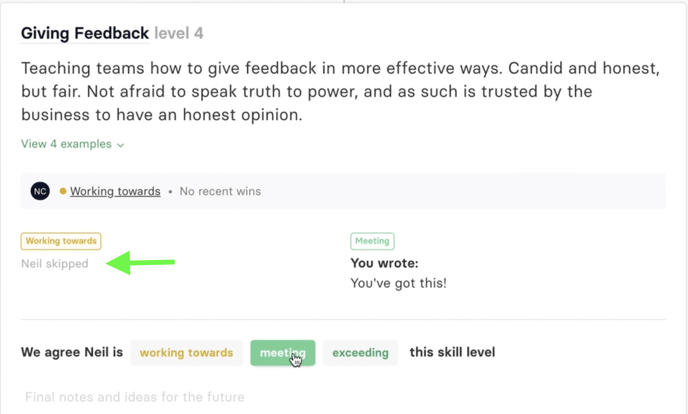Expand the View 4 examples section
This screenshot has width=688, height=414.
(72, 144)
